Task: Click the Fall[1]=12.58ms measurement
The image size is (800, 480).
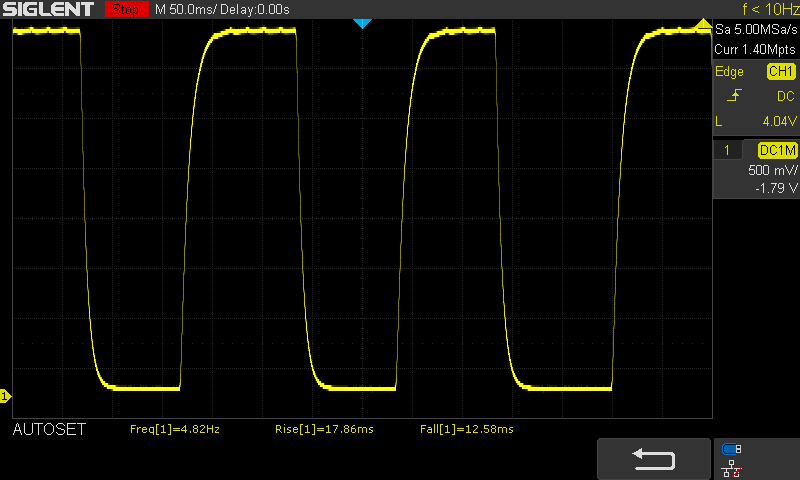Action: [467, 430]
